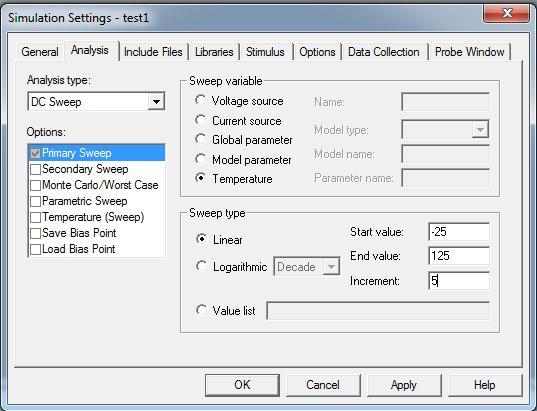Confirm with the OK button
The width and height of the screenshot is (537, 411).
coord(242,385)
